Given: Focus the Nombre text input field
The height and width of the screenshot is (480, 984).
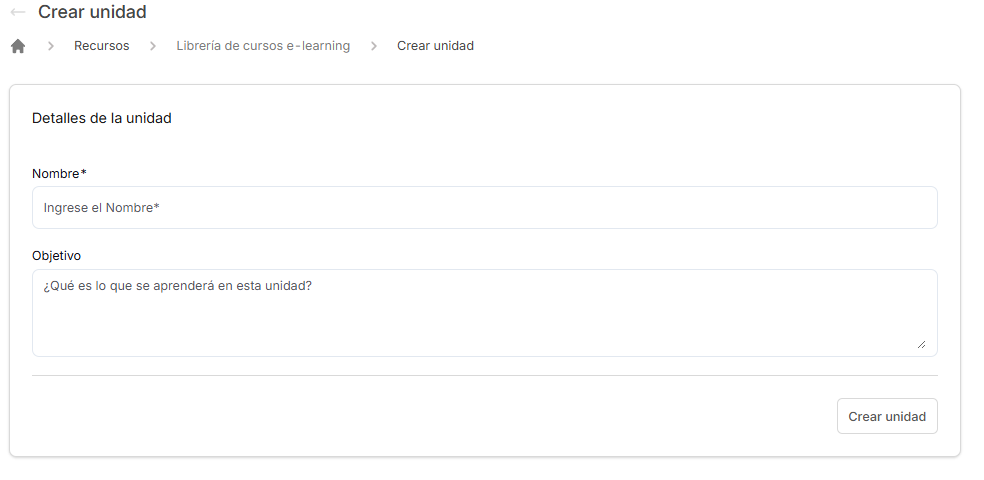Looking at the screenshot, I should (x=484, y=208).
